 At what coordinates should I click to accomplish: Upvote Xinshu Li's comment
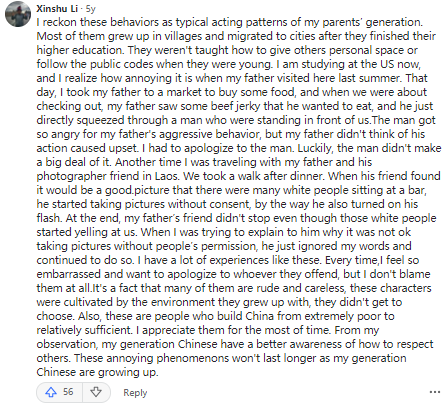coord(51,392)
